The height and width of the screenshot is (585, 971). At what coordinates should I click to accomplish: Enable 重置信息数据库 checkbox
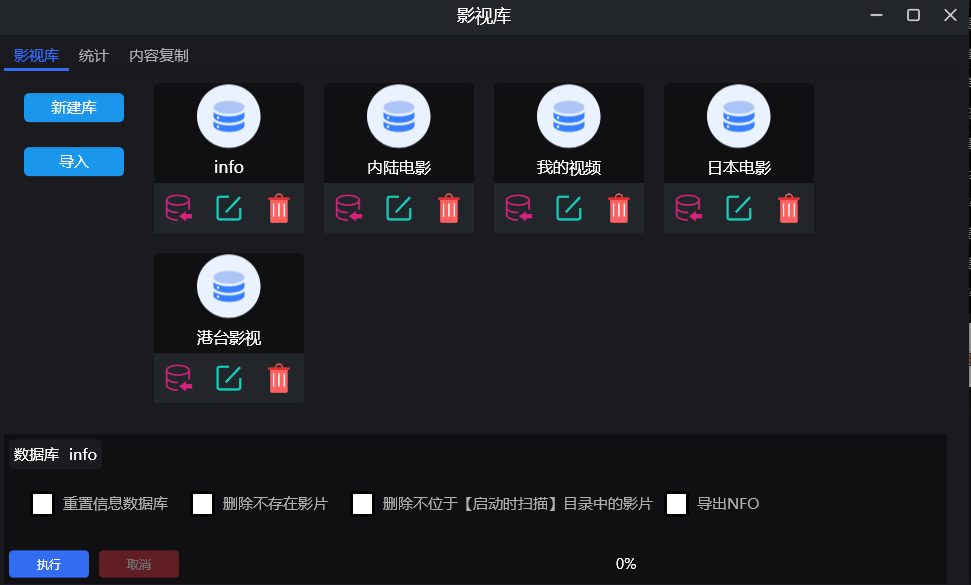[42, 503]
